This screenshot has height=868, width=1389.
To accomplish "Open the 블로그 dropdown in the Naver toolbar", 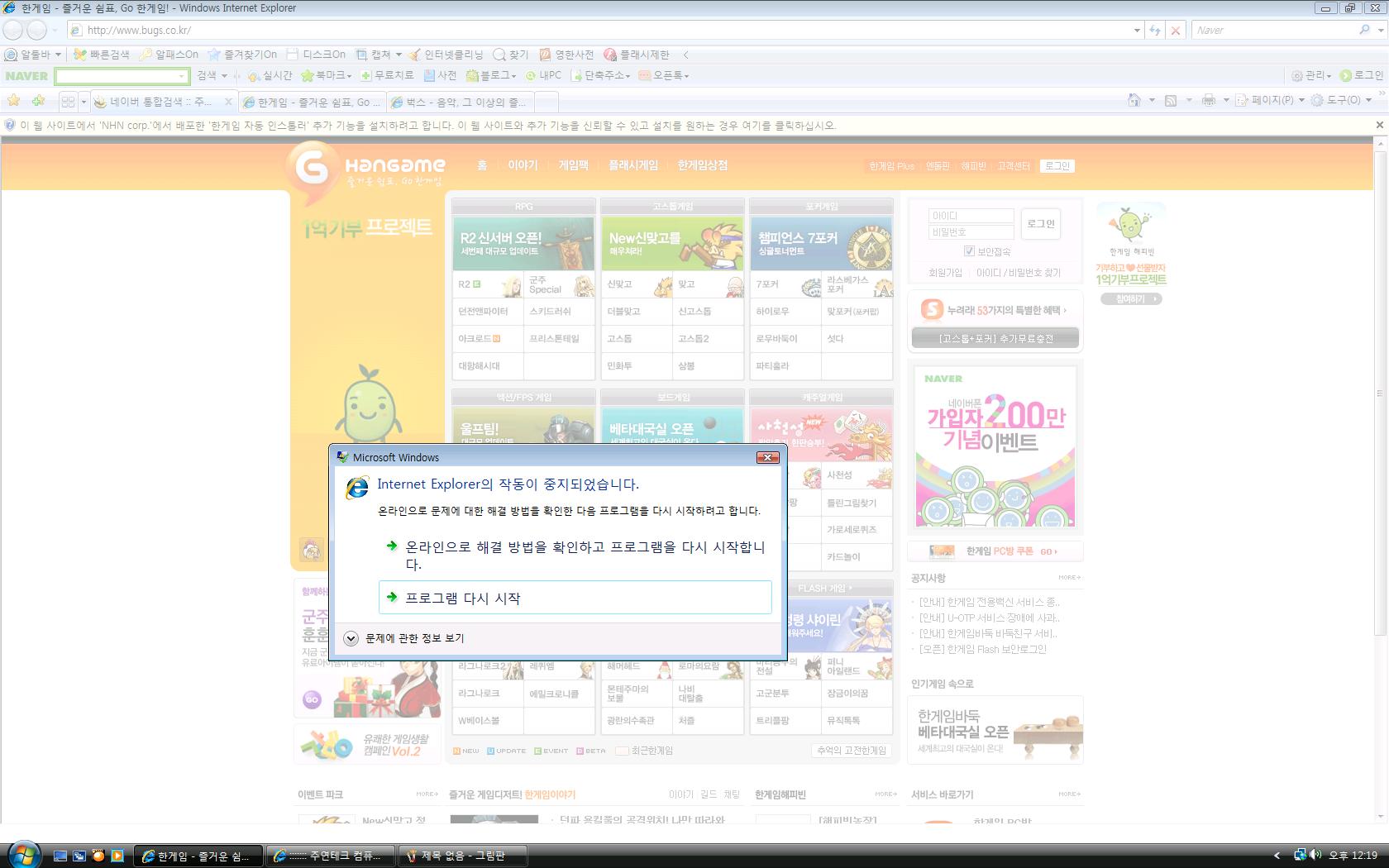I will [491, 75].
